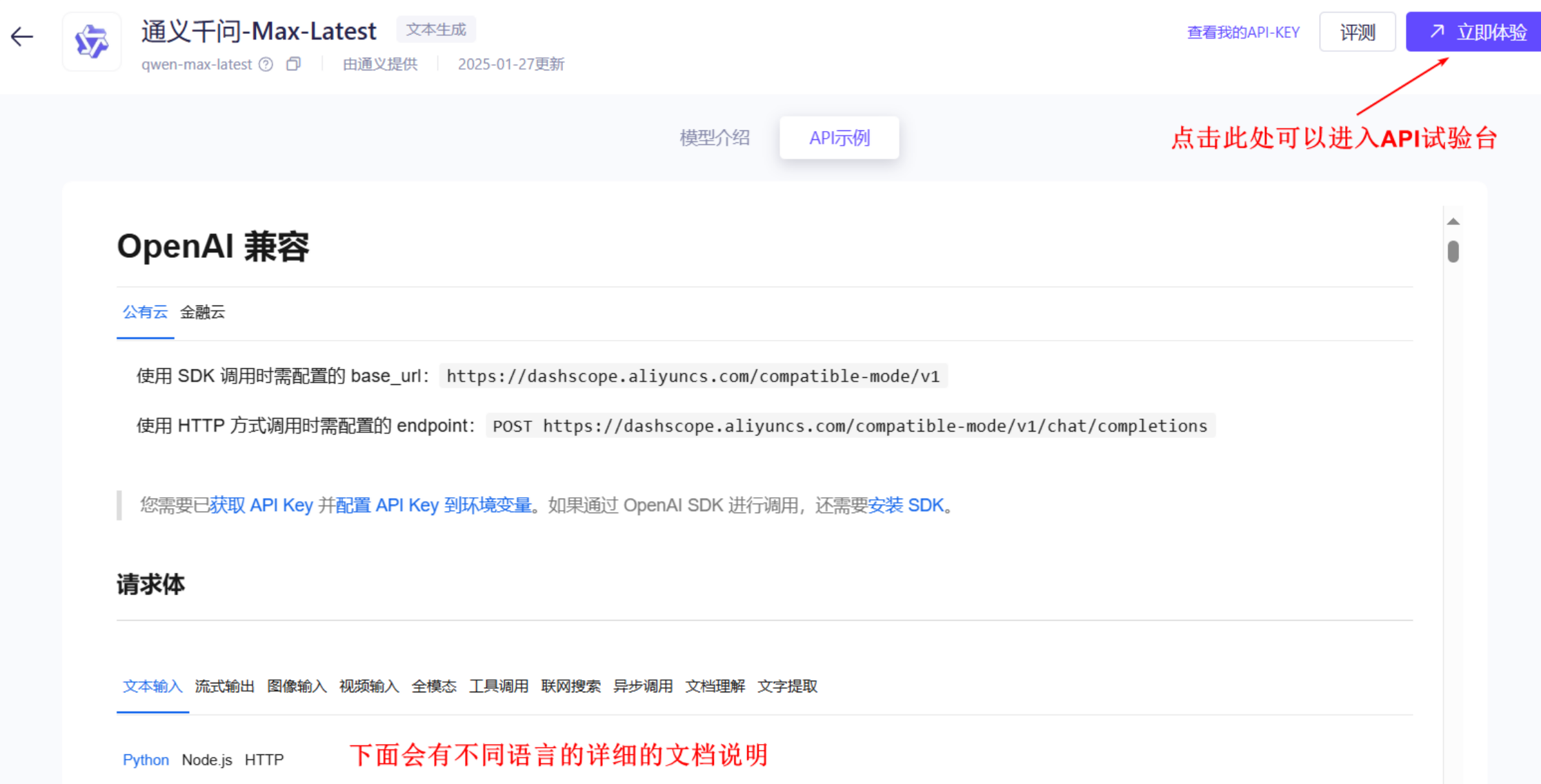Click the 文本生成 tag beside the title
This screenshot has height=784, width=1541.
(x=436, y=29)
